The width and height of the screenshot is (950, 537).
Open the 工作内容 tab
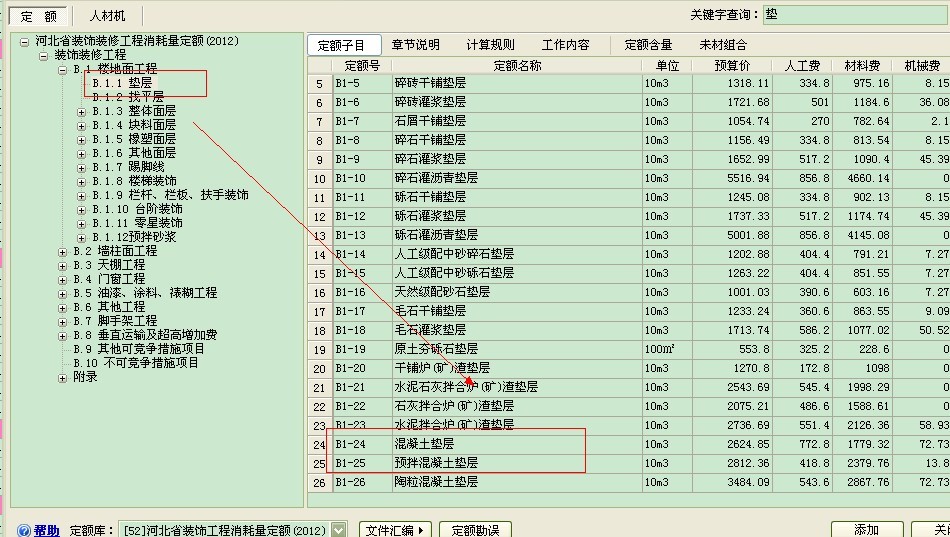[565, 45]
